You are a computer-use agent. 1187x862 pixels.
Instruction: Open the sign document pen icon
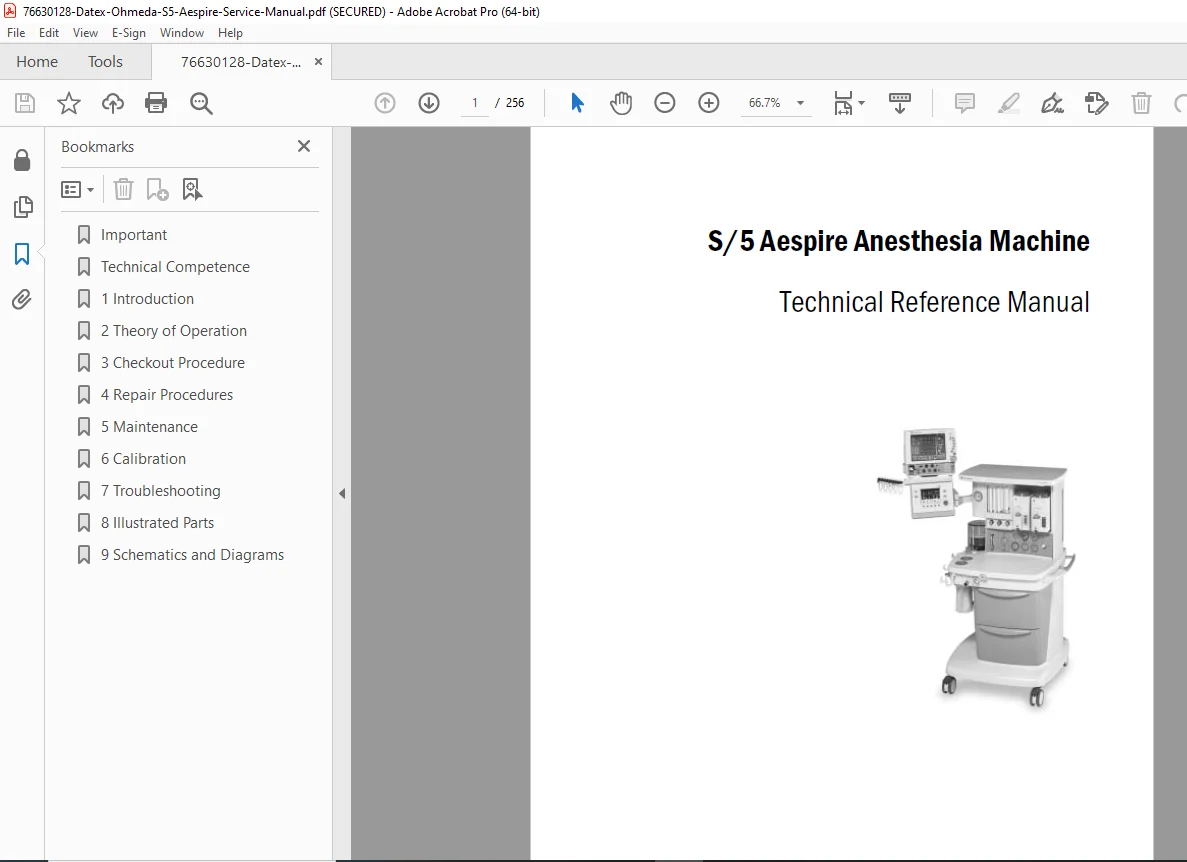point(1052,103)
